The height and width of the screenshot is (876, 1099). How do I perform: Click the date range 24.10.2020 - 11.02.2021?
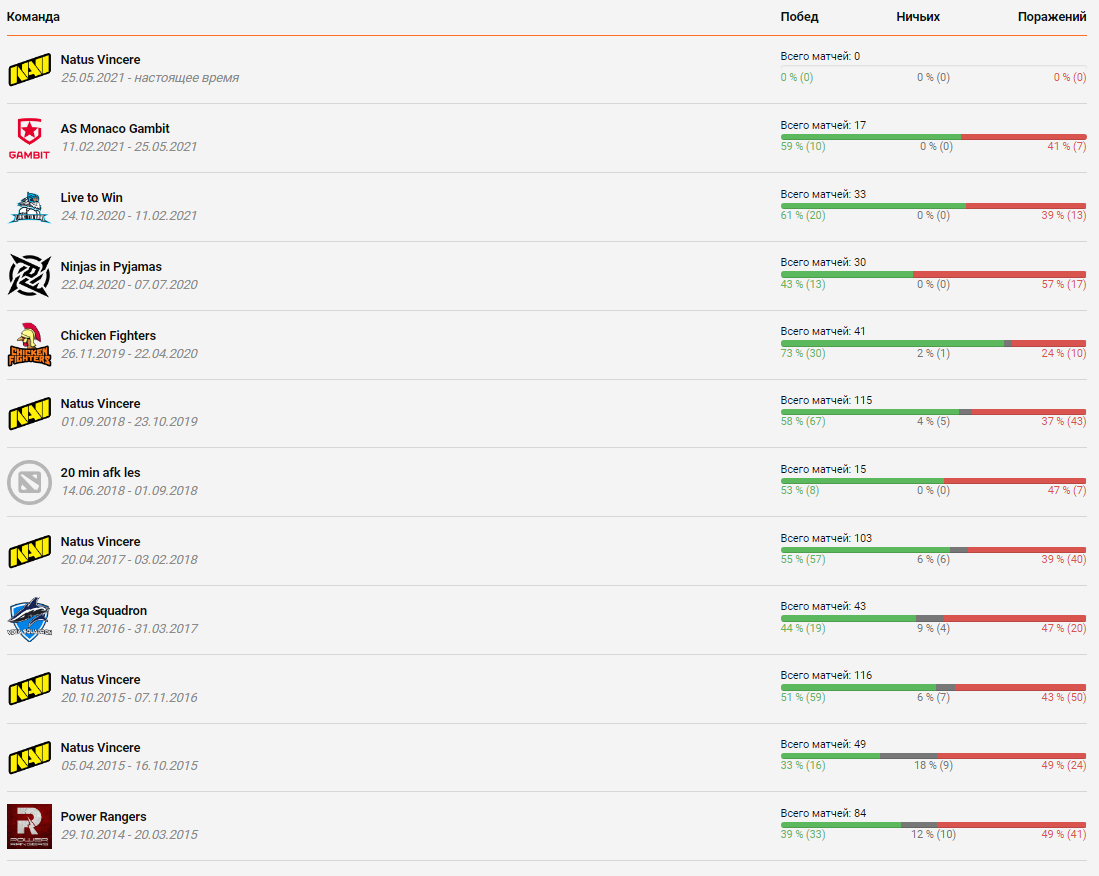(129, 216)
